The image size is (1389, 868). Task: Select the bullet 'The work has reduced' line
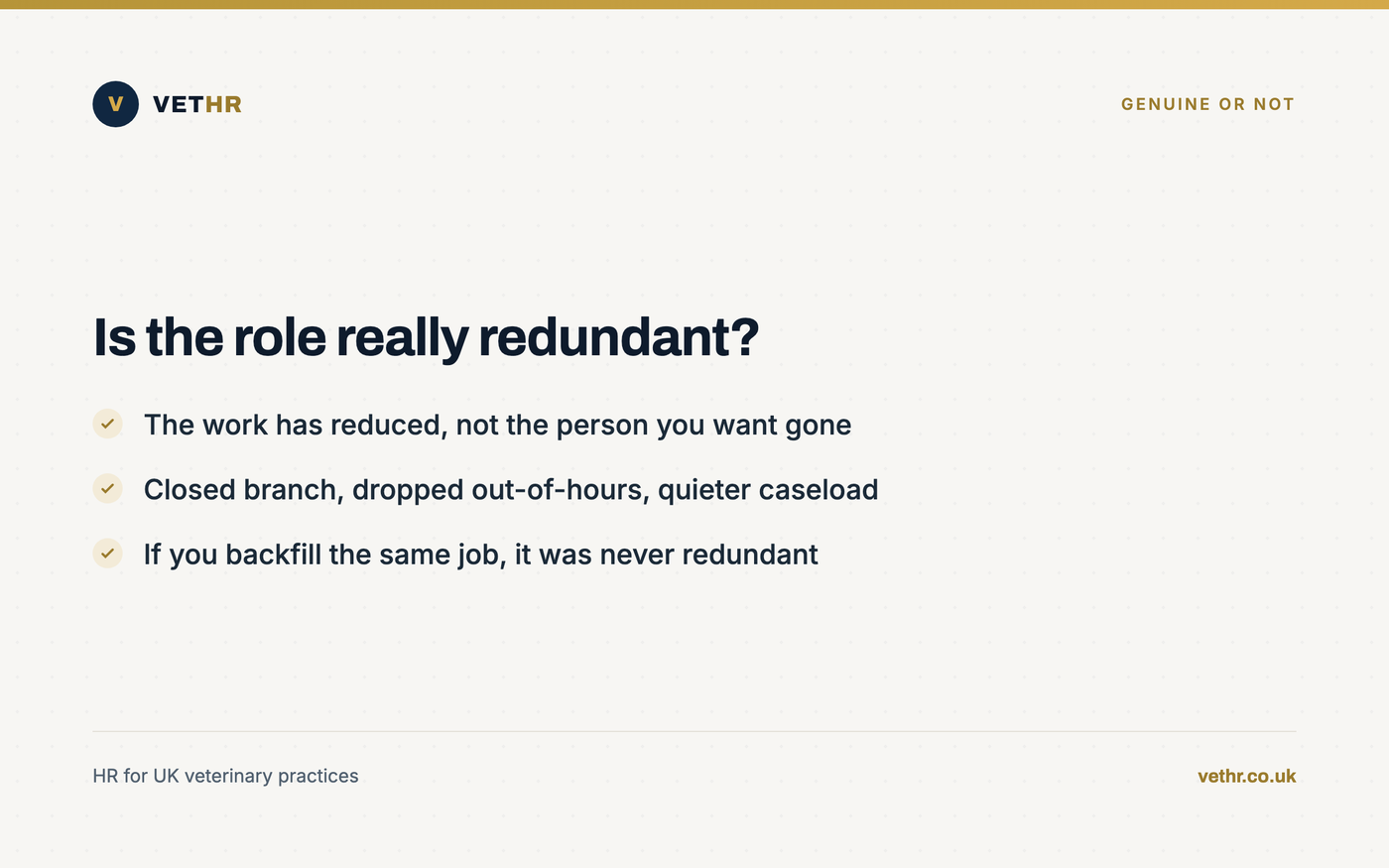click(x=497, y=425)
